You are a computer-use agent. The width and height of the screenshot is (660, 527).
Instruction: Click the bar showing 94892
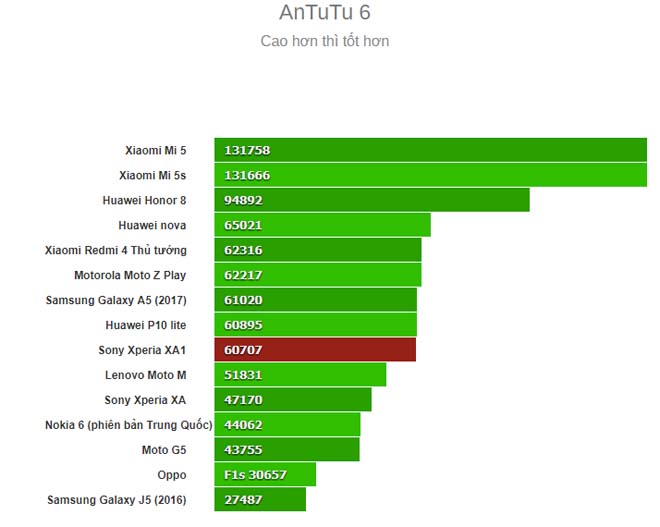coord(372,200)
